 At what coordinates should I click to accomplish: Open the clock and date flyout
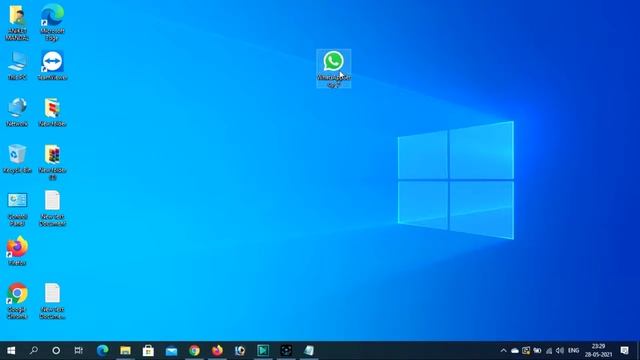point(598,351)
